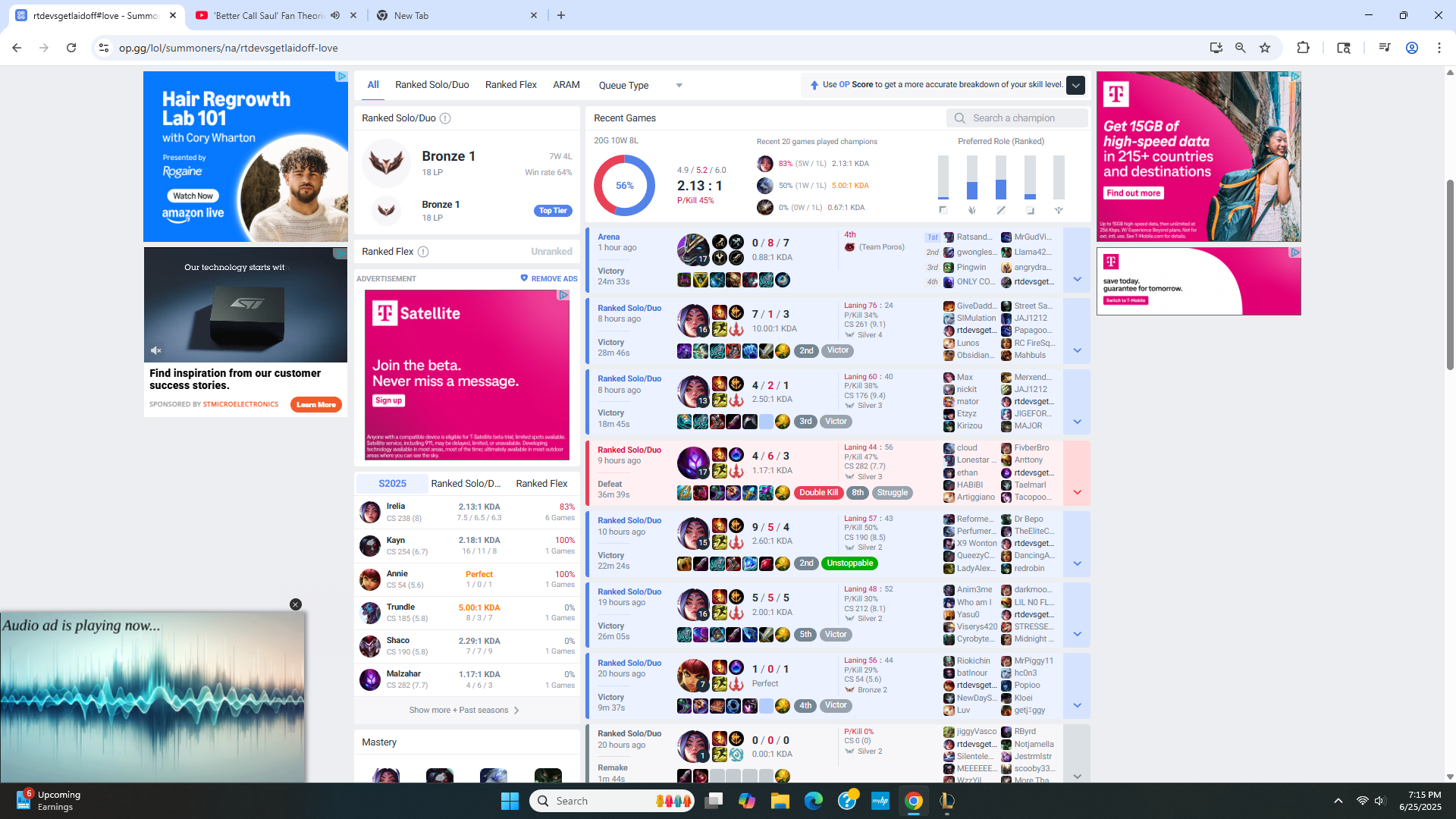Open a new browser tab
The image size is (1456, 819).
561,15
